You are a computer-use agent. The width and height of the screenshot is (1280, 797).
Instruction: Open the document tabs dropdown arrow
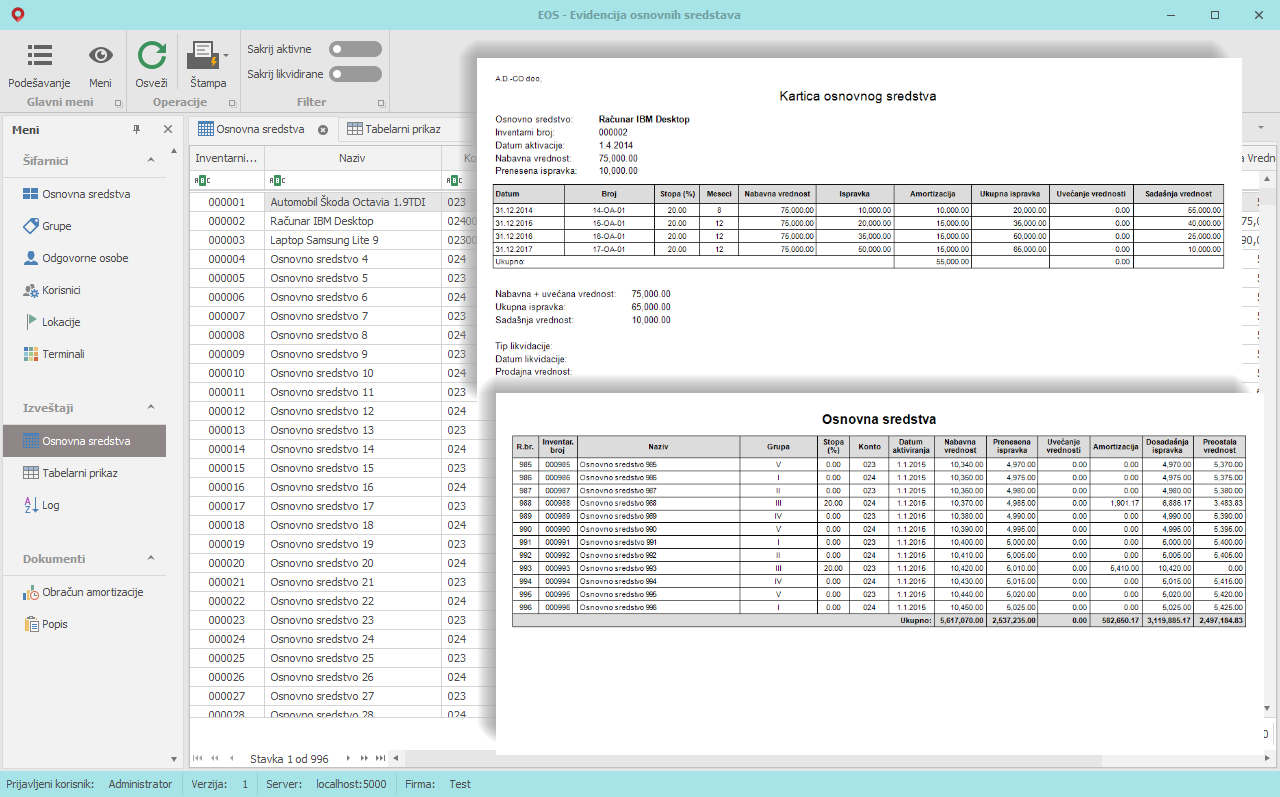[x=1261, y=129]
